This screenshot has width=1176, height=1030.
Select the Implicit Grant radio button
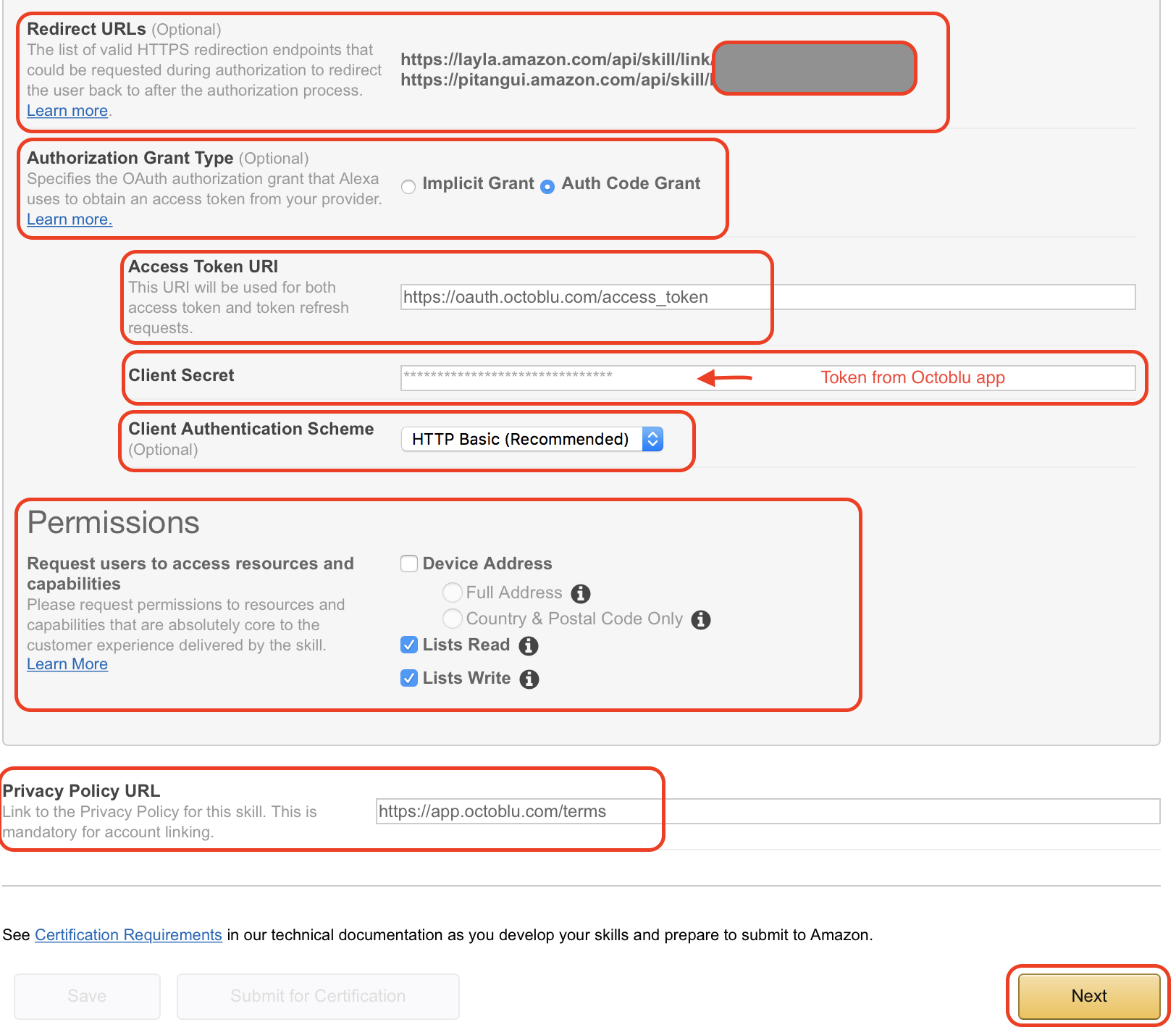408,187
